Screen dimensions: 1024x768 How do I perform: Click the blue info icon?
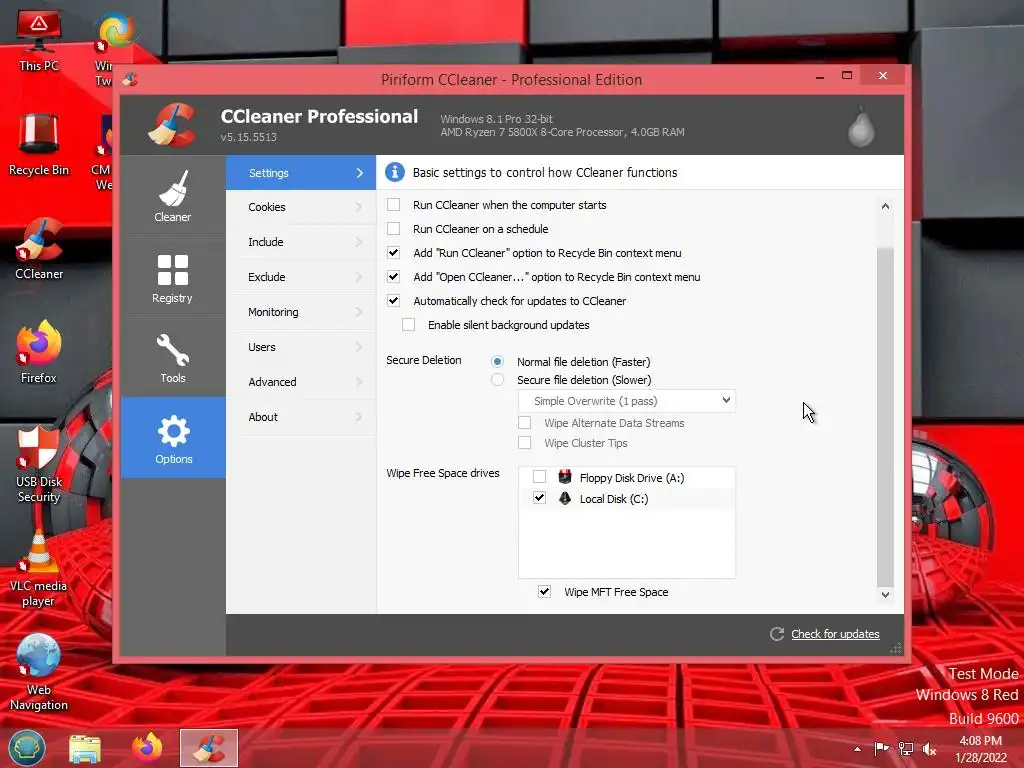tap(394, 172)
